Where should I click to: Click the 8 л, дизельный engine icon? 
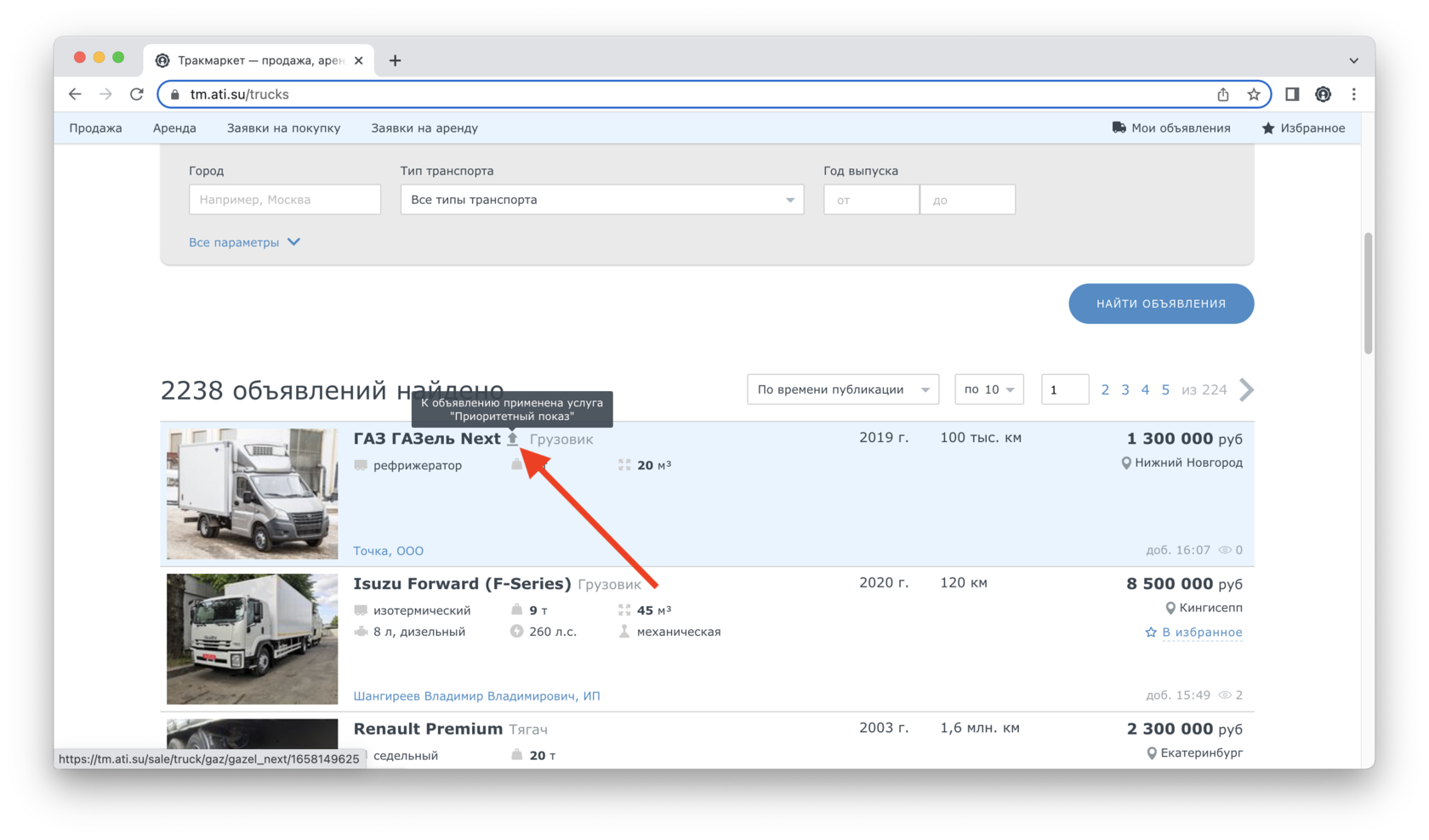361,632
